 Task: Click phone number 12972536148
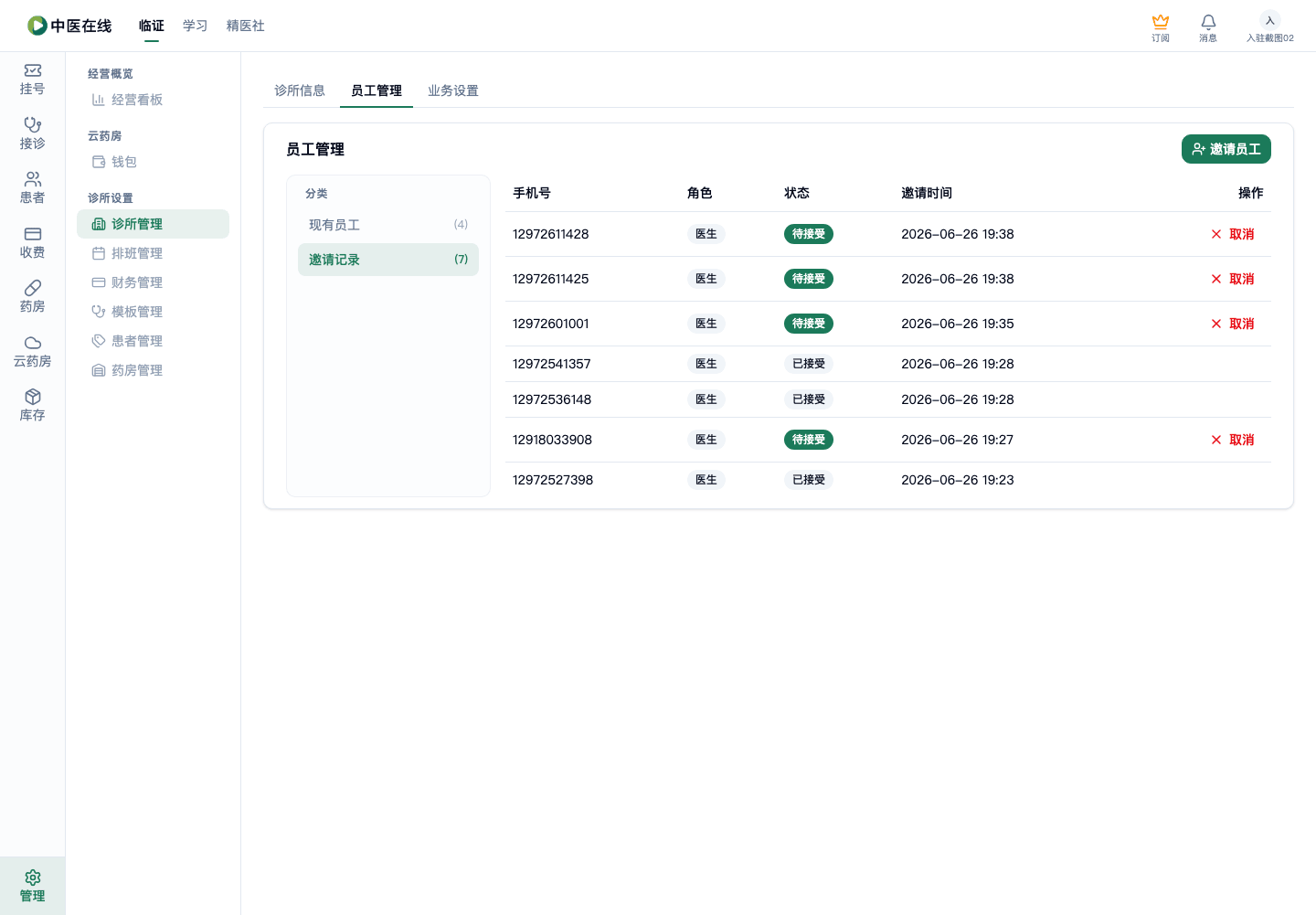point(552,399)
